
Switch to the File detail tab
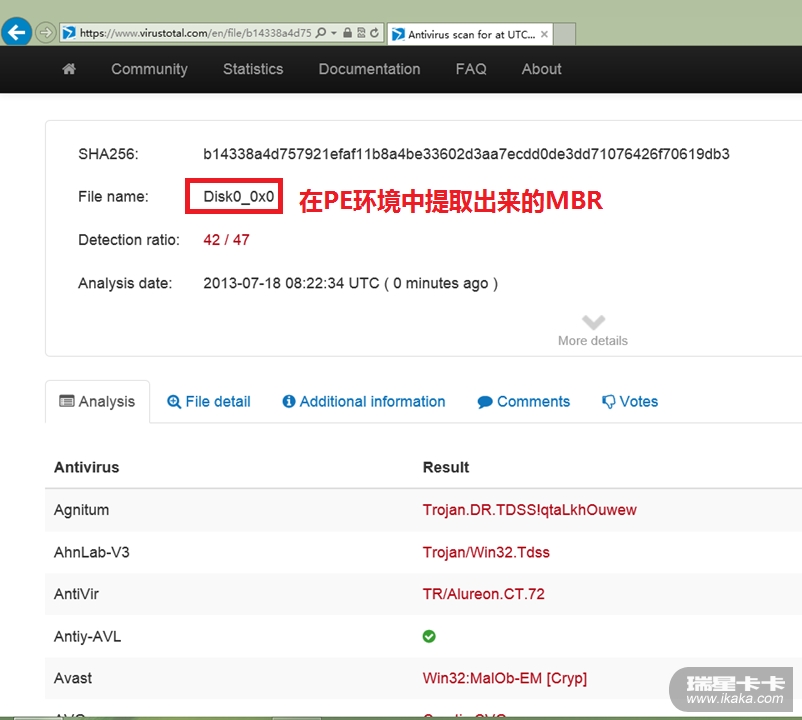click(x=209, y=401)
